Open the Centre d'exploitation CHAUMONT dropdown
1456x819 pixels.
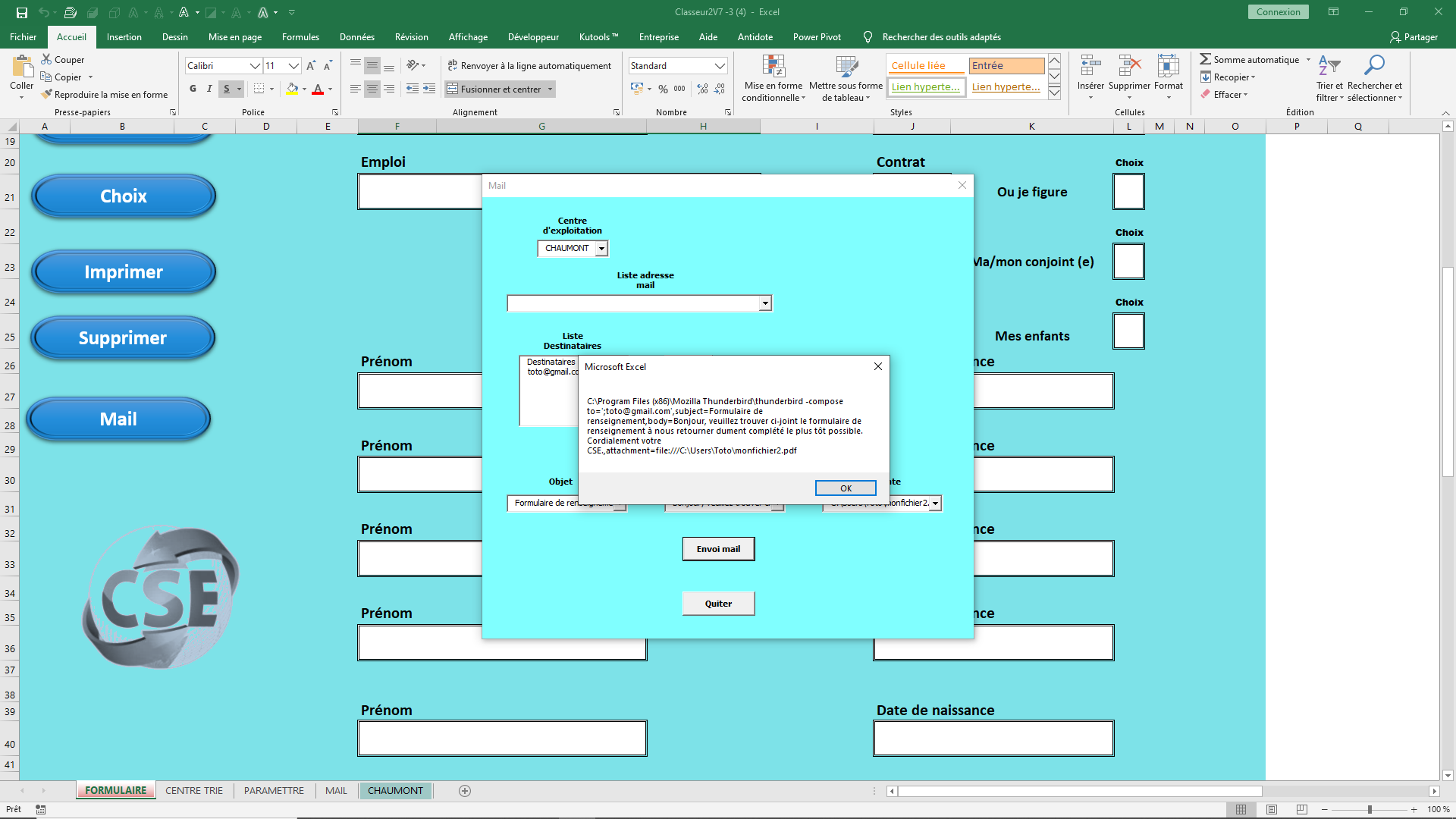click(601, 248)
